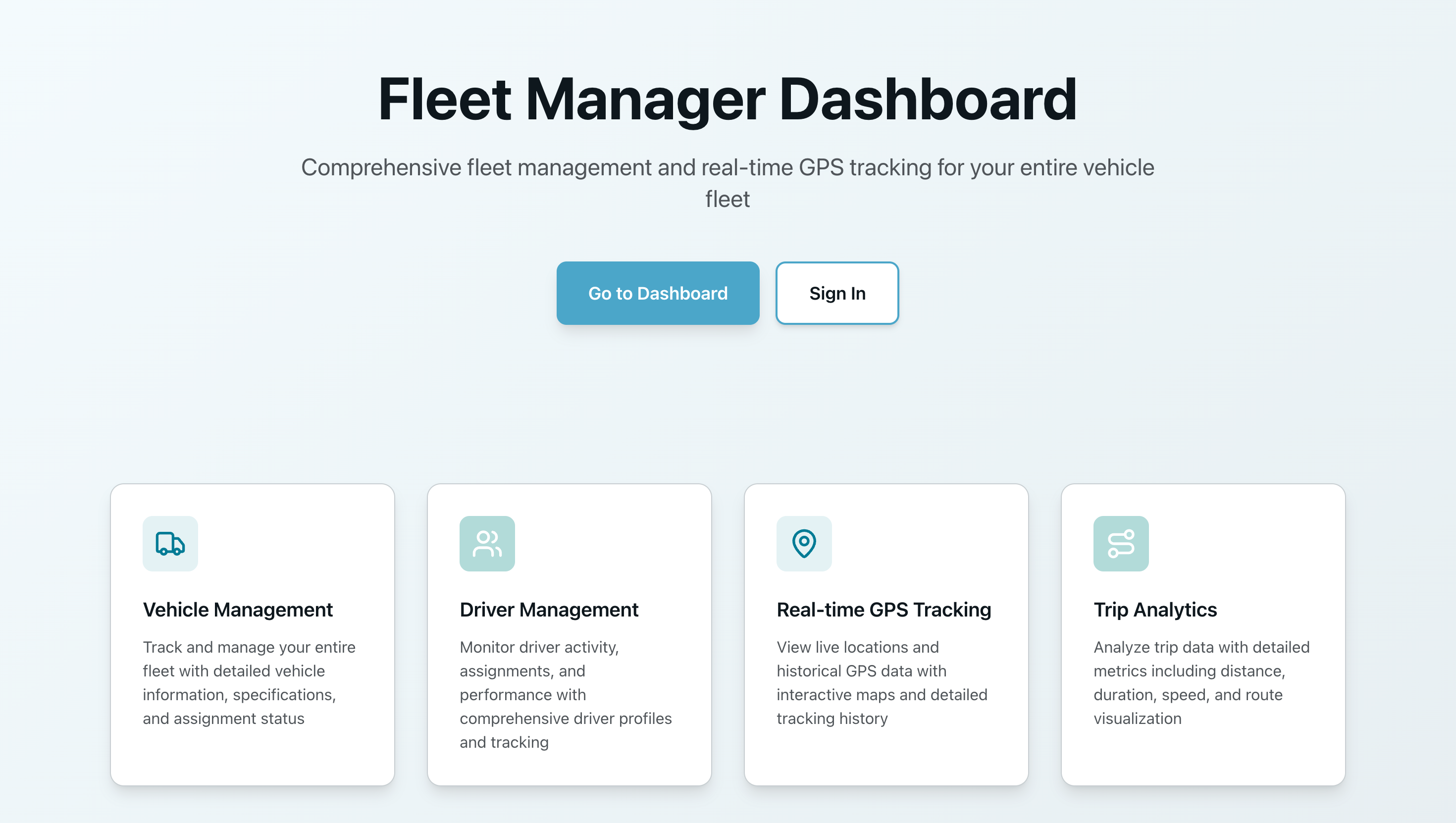The image size is (1456, 823).
Task: Click the Trip Analytics heading
Action: pyautogui.click(x=1155, y=610)
